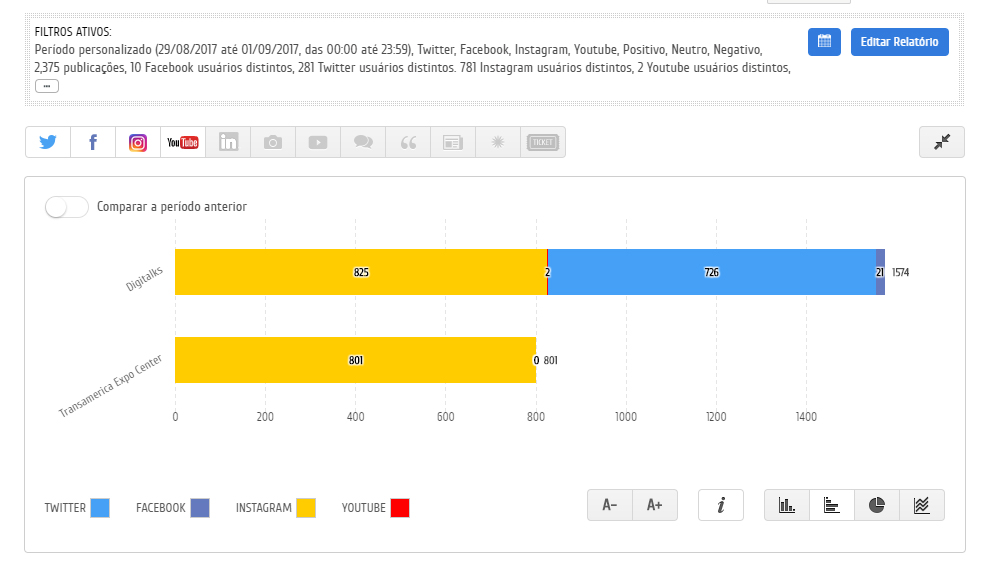Expand the active filters ellipsis
Screen dimensions: 986x564
click(47, 86)
